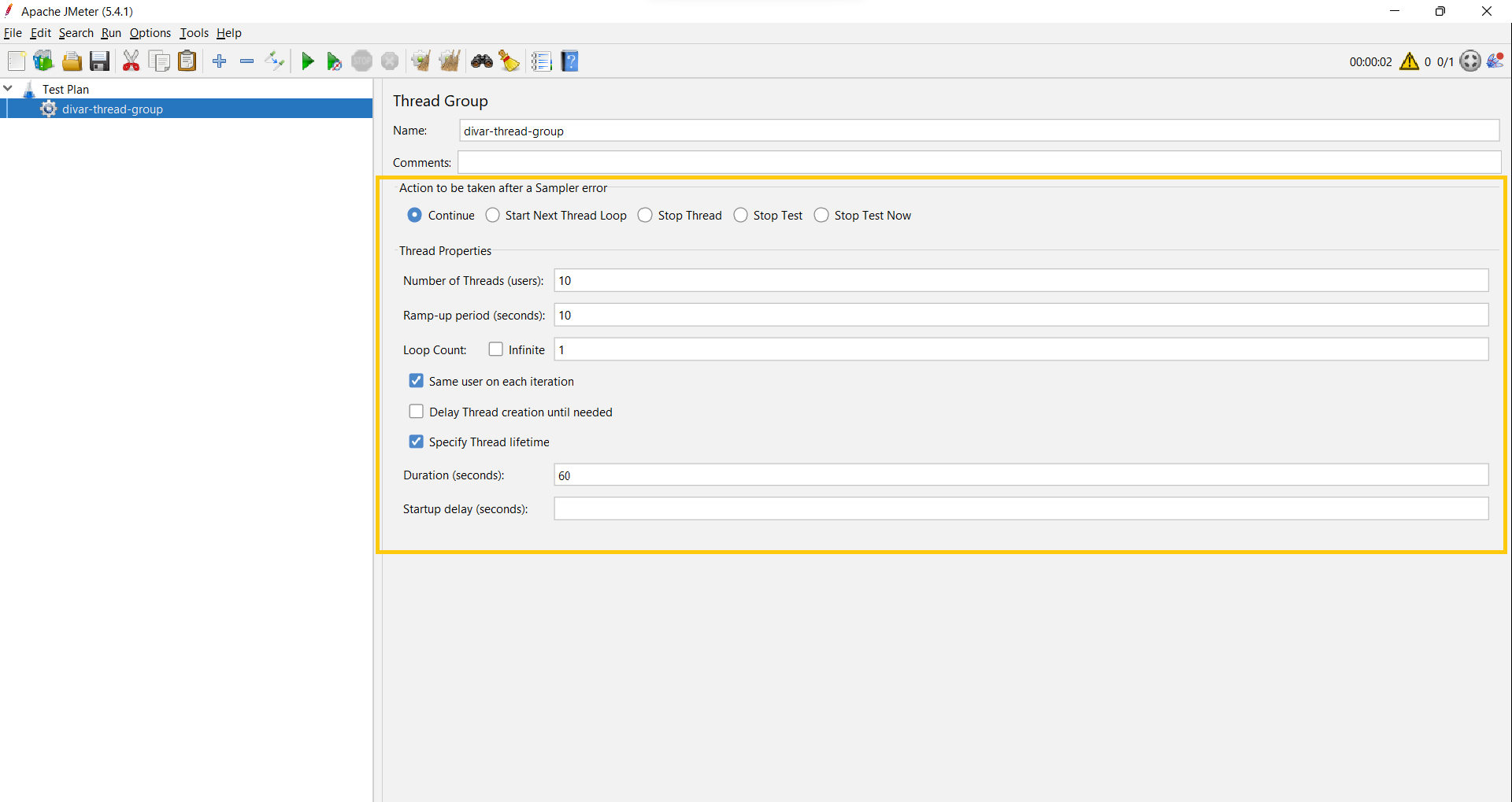Select the Continue radio button
Image resolution: width=1512 pixels, height=802 pixels.
tap(414, 215)
